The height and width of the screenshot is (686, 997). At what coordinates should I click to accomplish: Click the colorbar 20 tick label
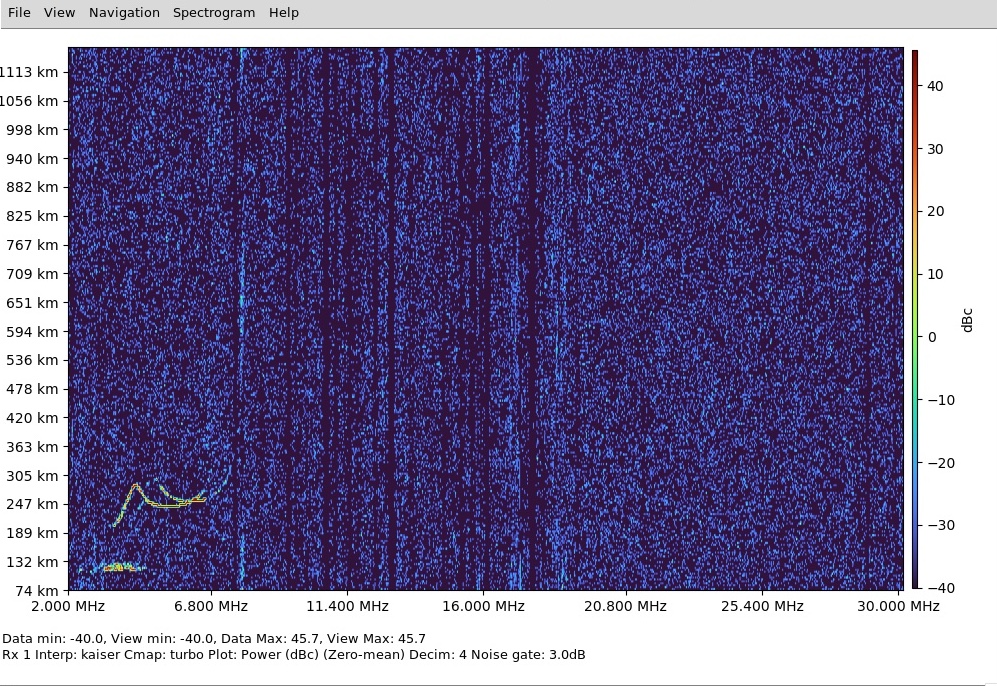935,212
